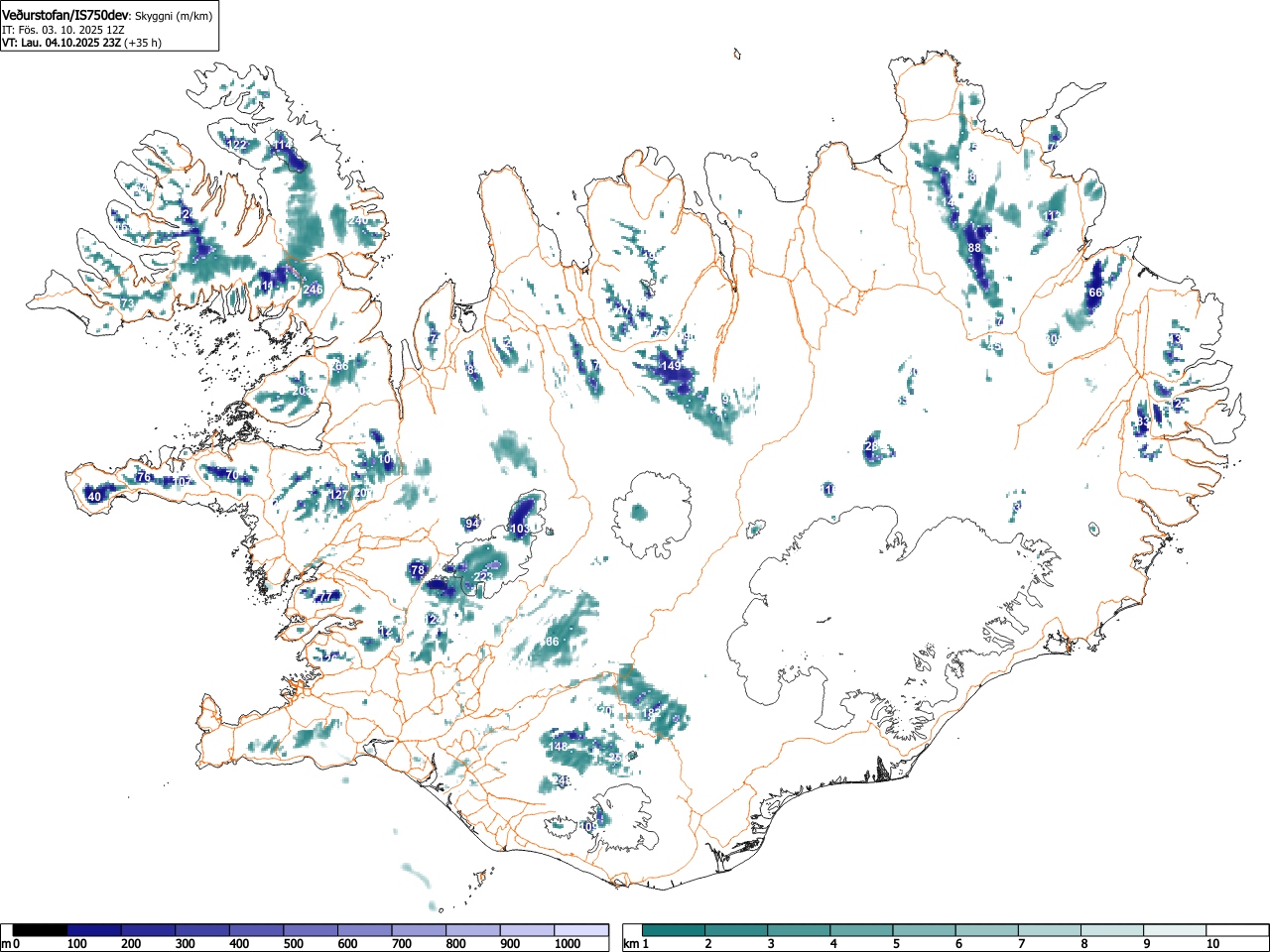Click the 3–4 km teal legend swatch
The height and width of the screenshot is (952, 1270).
click(800, 930)
